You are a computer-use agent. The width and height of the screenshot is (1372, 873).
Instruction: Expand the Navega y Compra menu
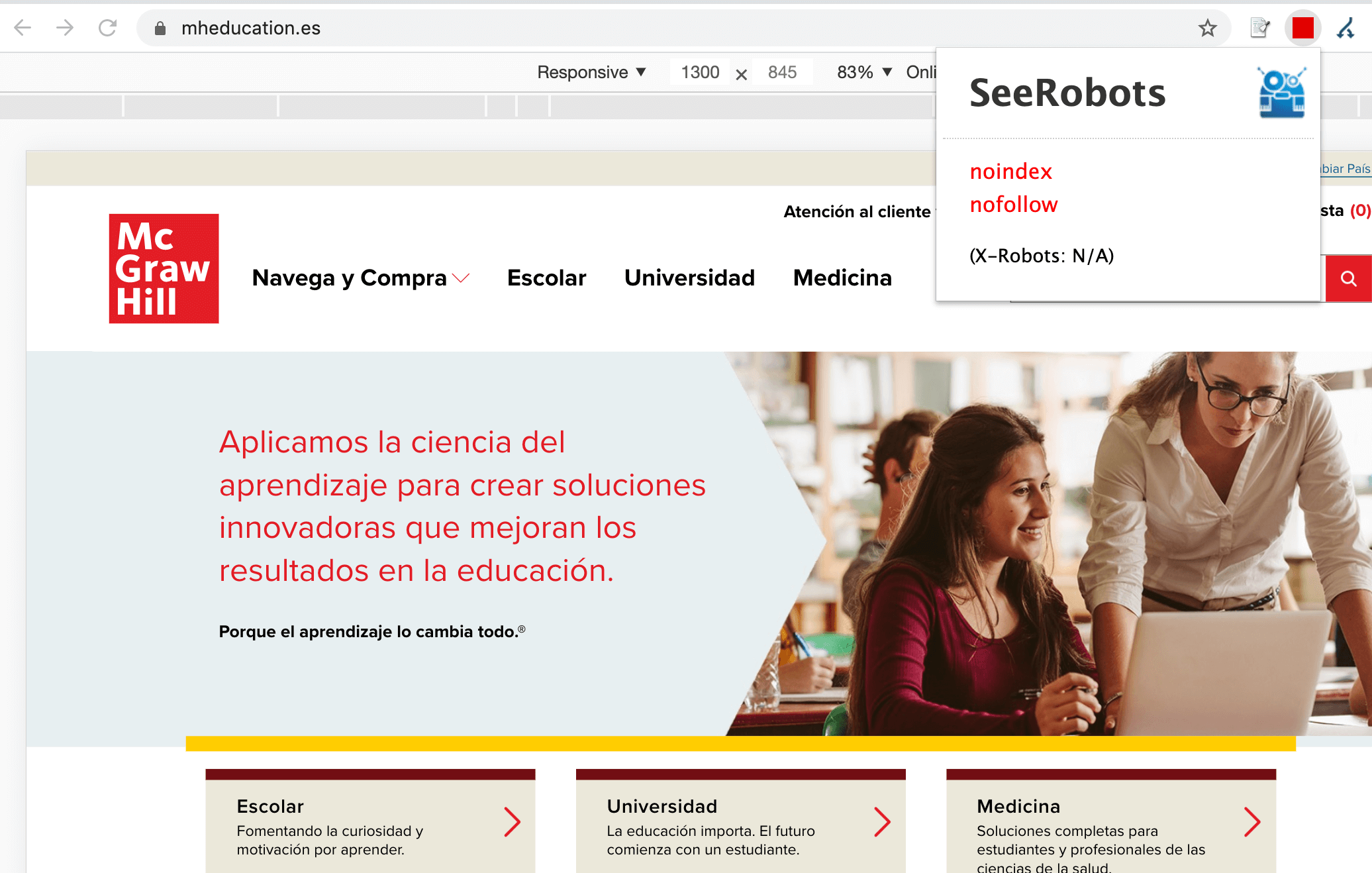361,278
